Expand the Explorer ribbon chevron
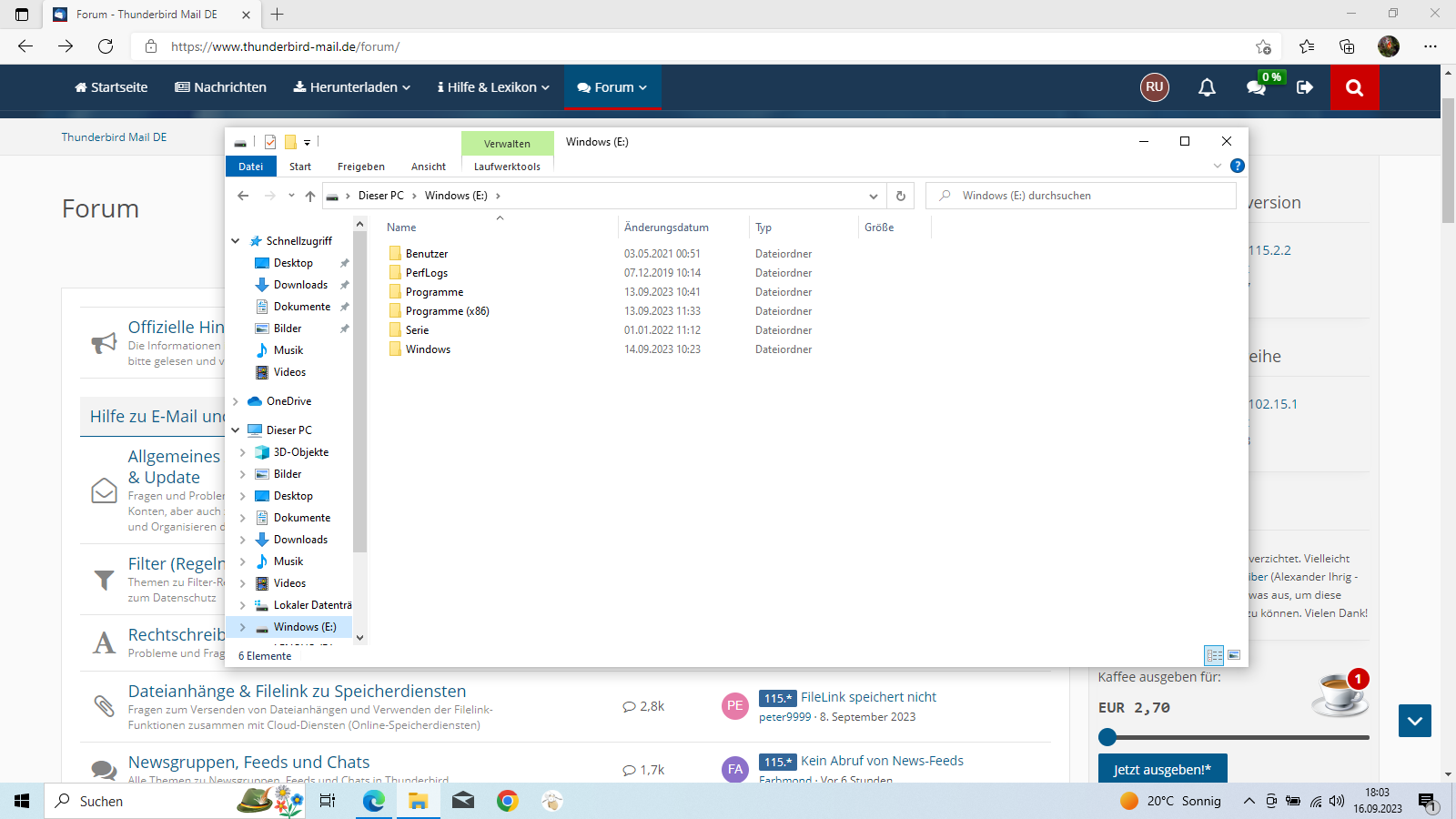The image size is (1456, 819). [1218, 166]
